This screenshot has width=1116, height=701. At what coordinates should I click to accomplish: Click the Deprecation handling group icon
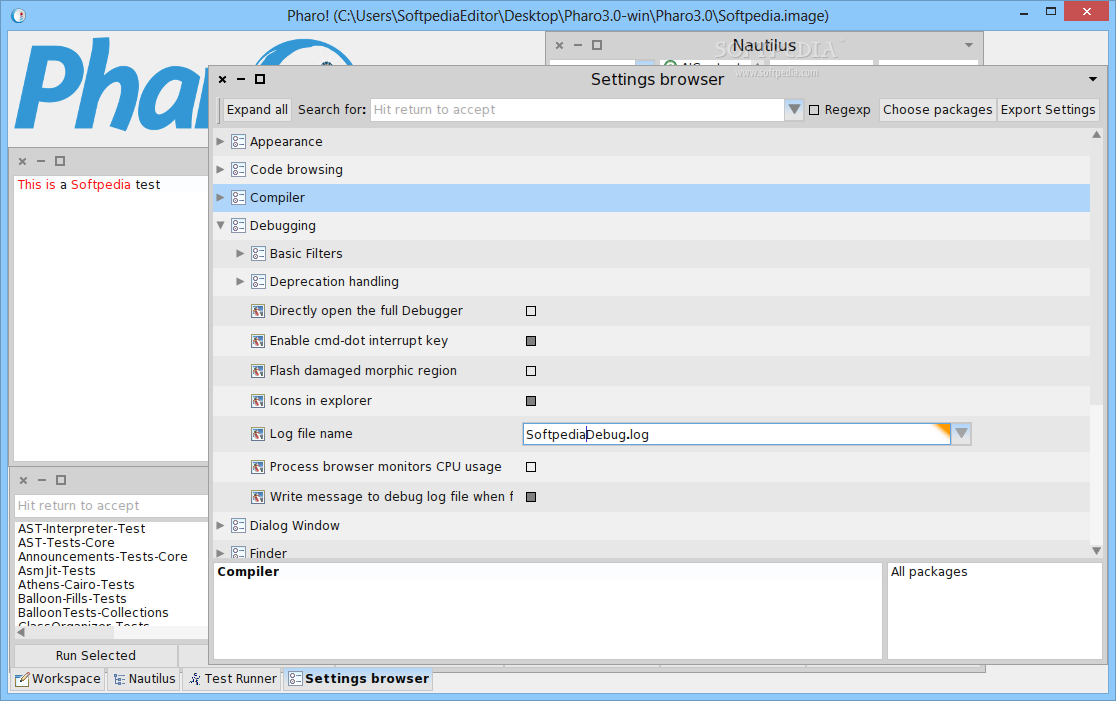coord(258,282)
